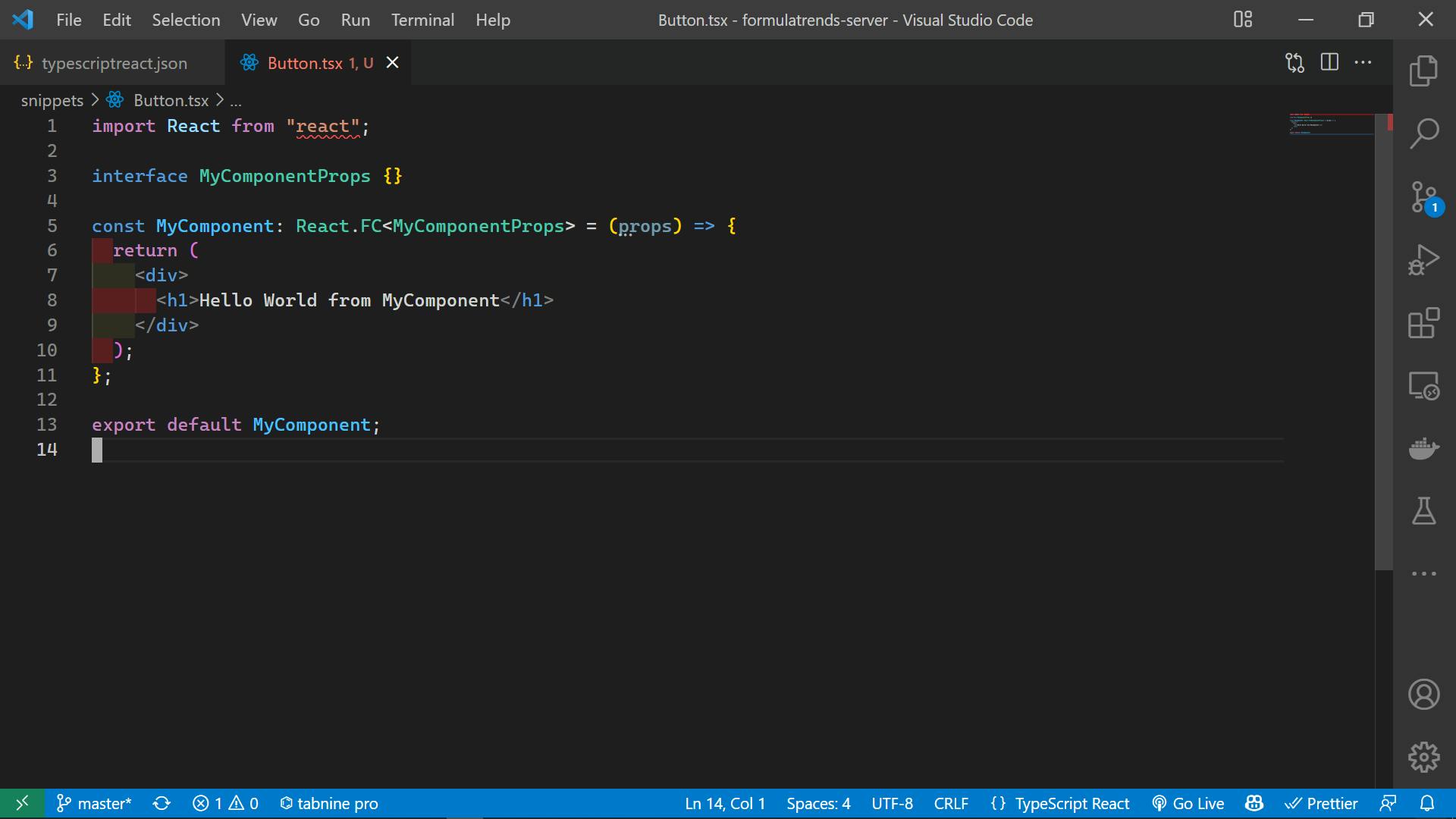The image size is (1456, 819).
Task: Click the vertical scrollbar in the editor
Action: click(x=1384, y=341)
